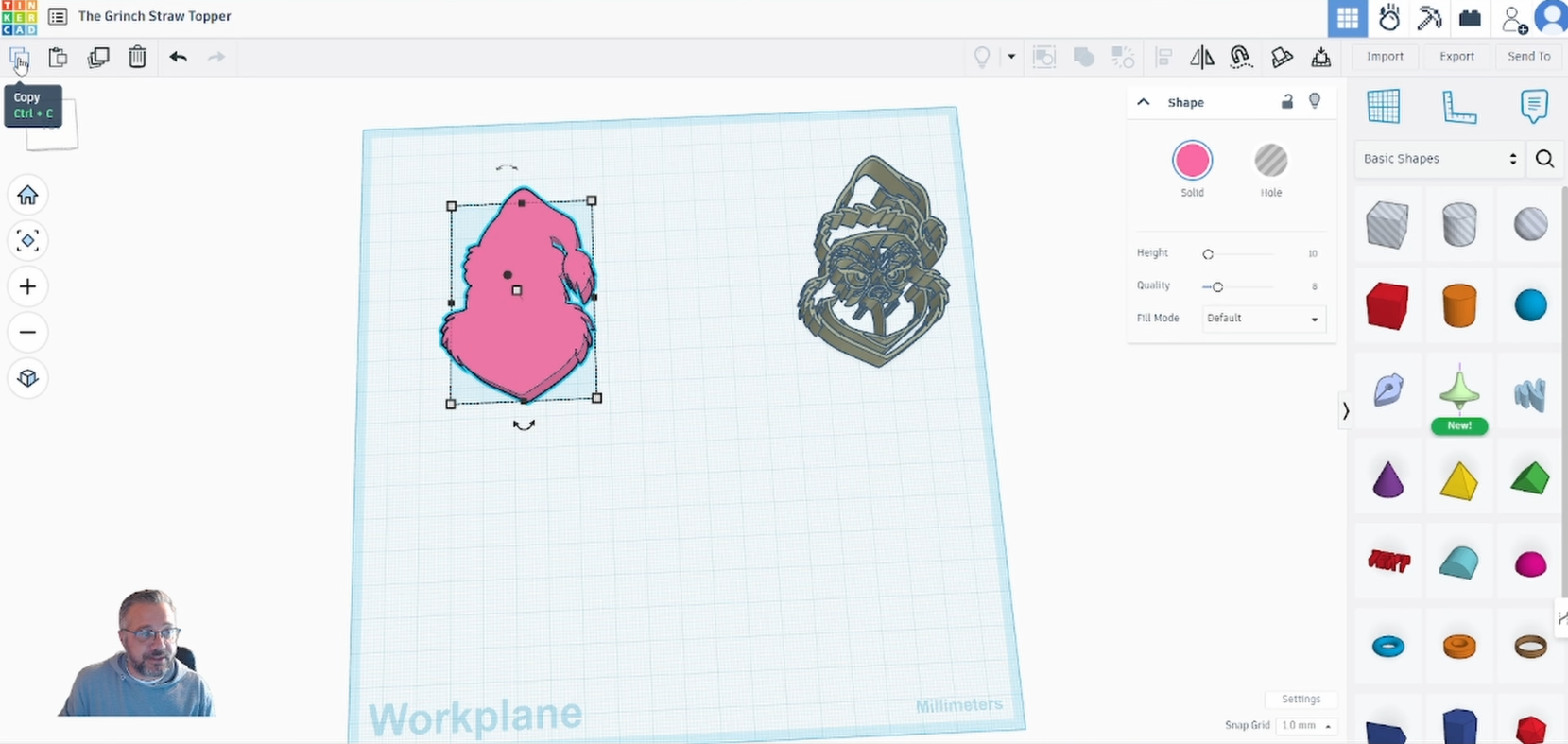Zoom in with the plus button
Image resolution: width=1568 pixels, height=744 pixels.
pyautogui.click(x=27, y=286)
